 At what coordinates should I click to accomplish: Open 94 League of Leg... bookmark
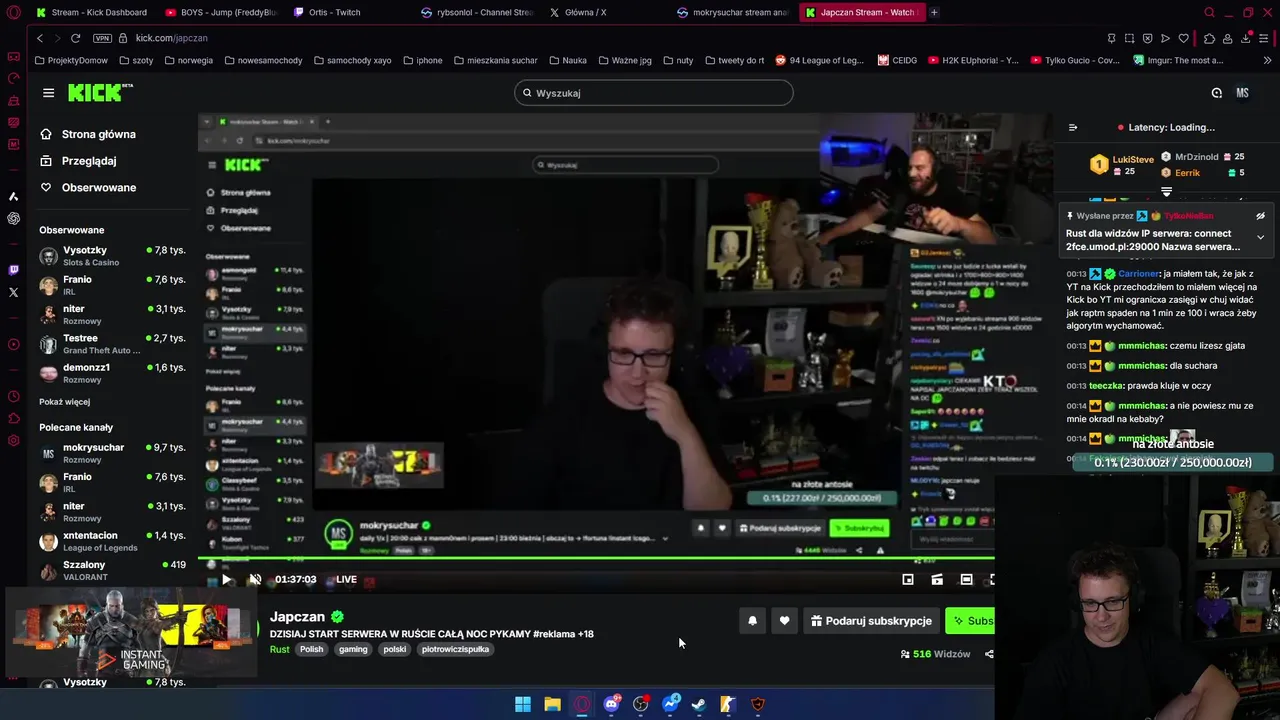(820, 60)
